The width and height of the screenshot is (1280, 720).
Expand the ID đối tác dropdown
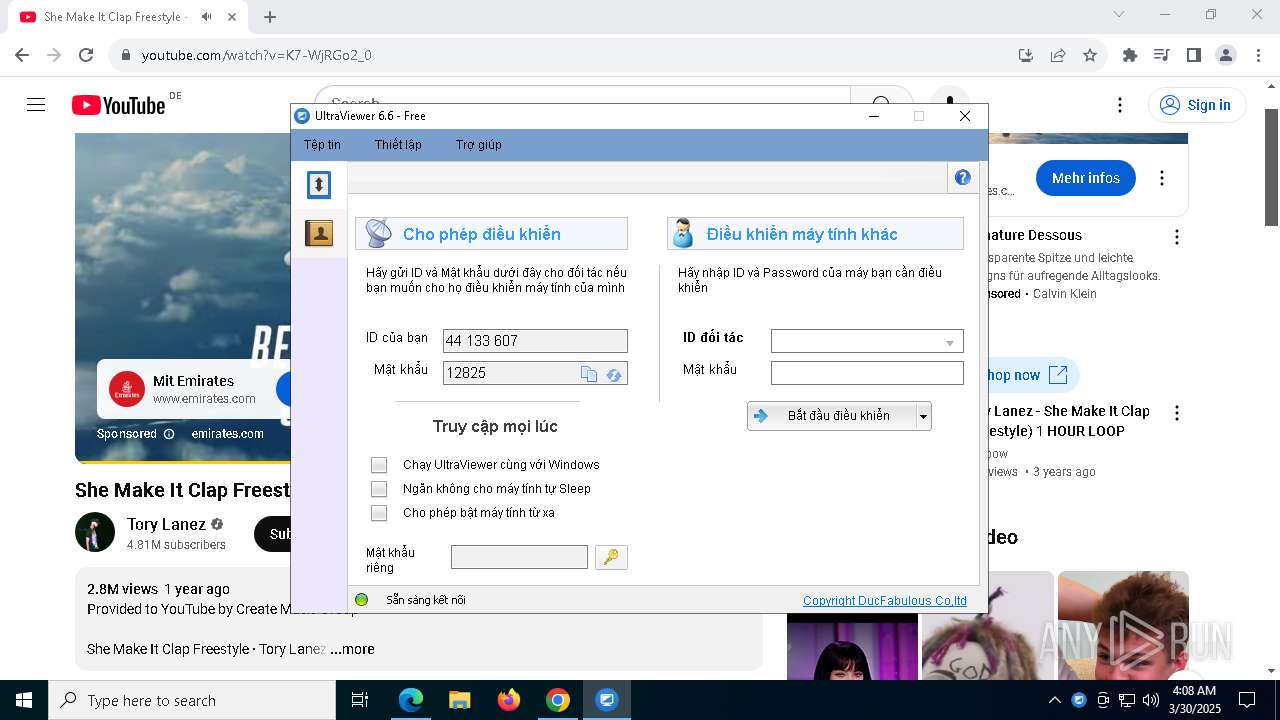[950, 342]
